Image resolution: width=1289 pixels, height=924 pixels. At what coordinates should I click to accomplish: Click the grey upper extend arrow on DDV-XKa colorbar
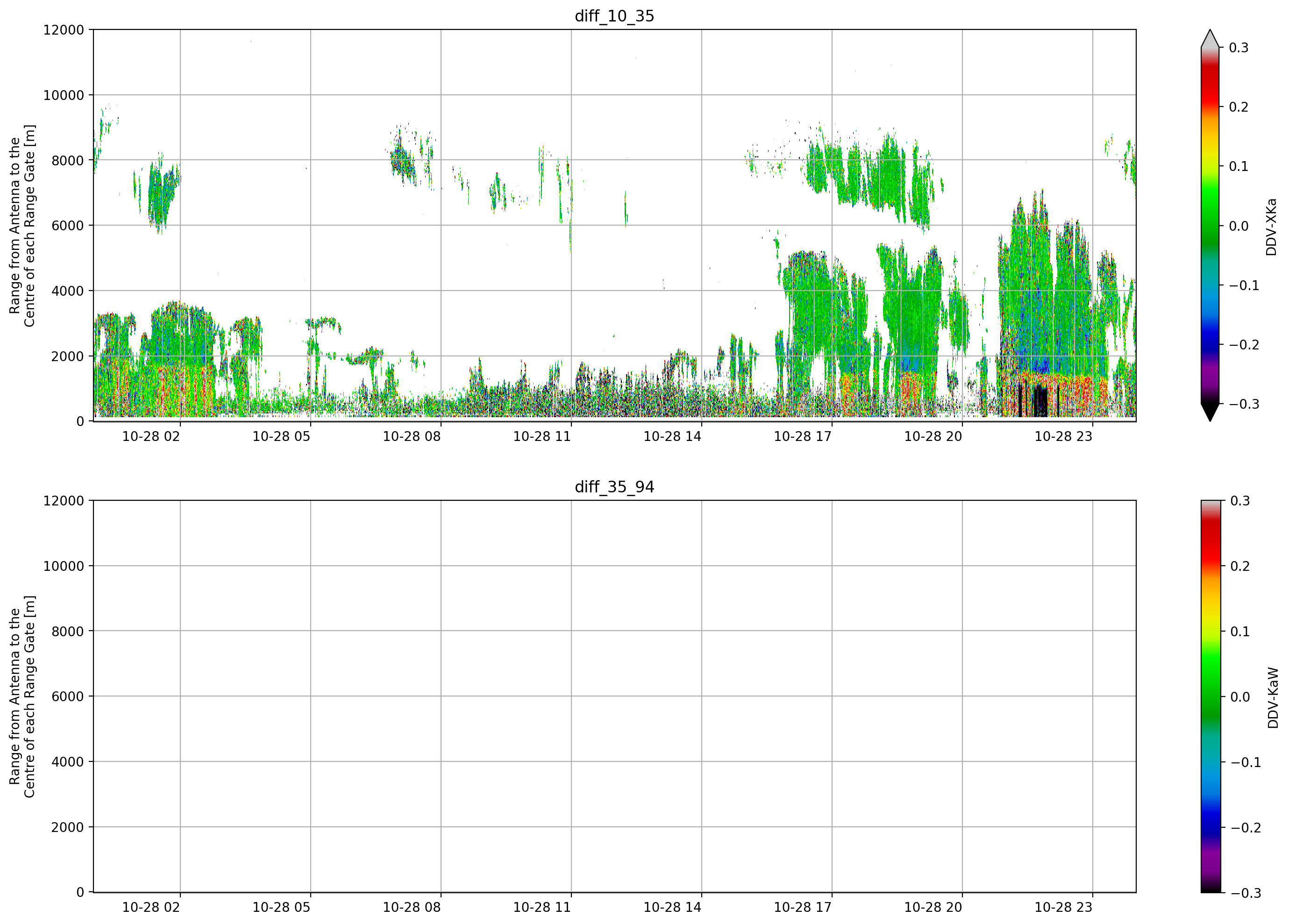coord(1210,39)
